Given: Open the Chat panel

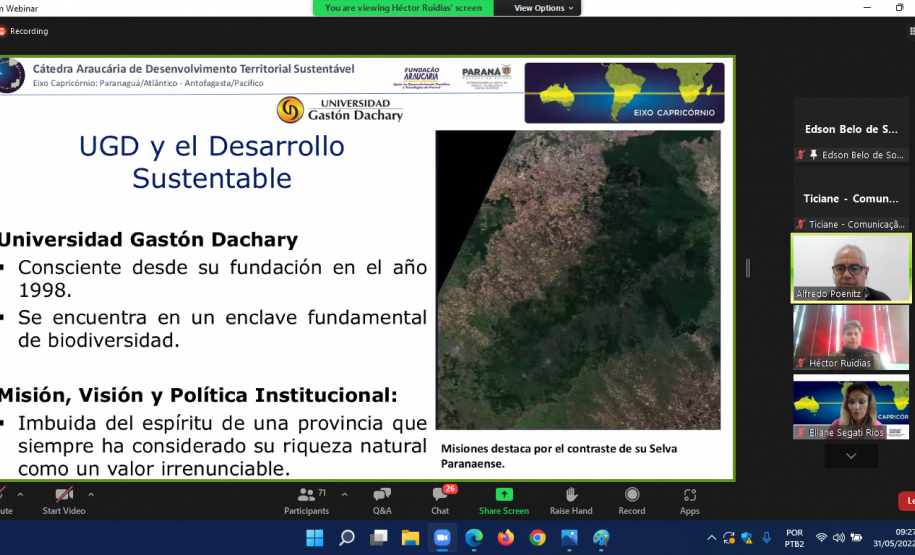Looking at the screenshot, I should pos(440,495).
